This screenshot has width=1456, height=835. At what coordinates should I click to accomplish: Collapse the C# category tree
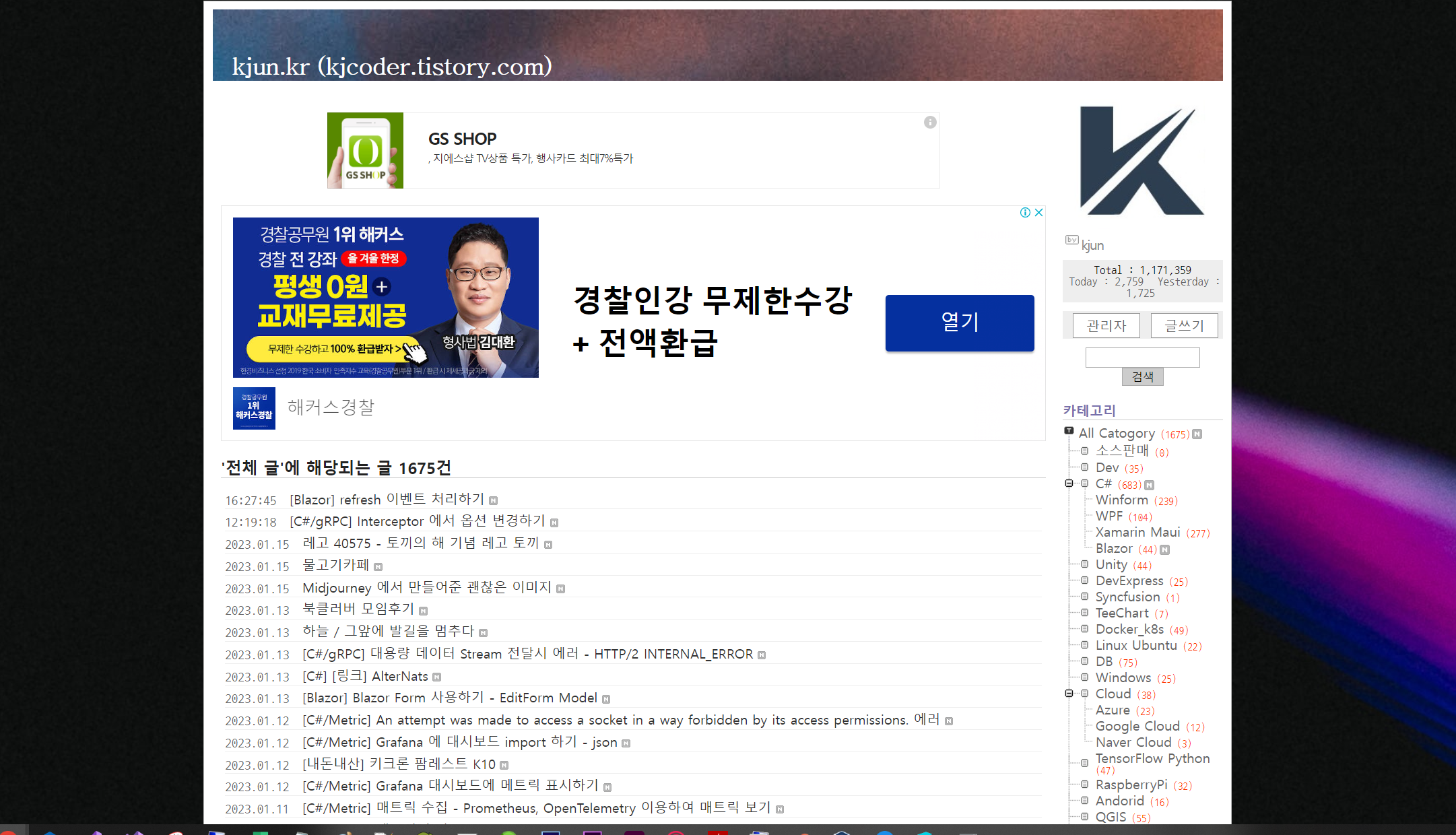click(x=1069, y=483)
